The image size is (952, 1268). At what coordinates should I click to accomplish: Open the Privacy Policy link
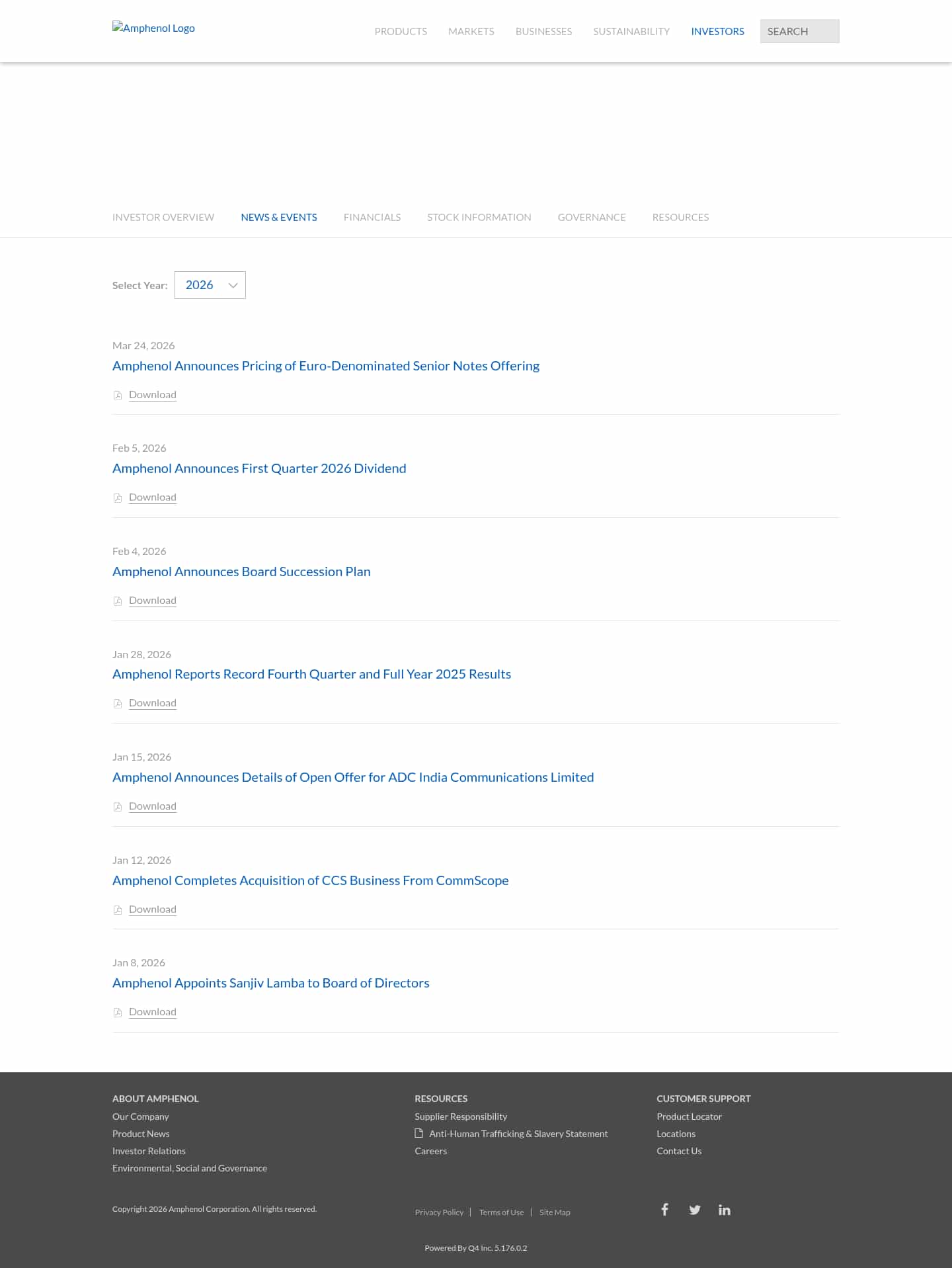[439, 1212]
